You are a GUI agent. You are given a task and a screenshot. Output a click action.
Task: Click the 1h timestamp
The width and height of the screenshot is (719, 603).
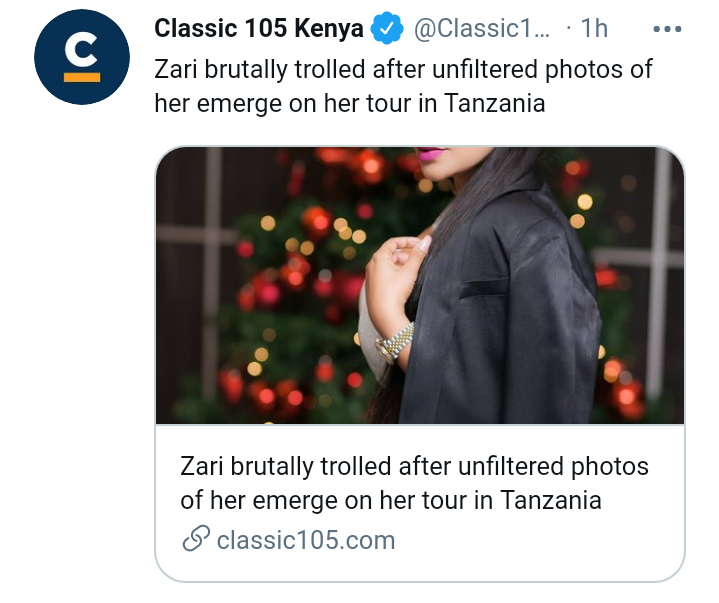(x=594, y=28)
